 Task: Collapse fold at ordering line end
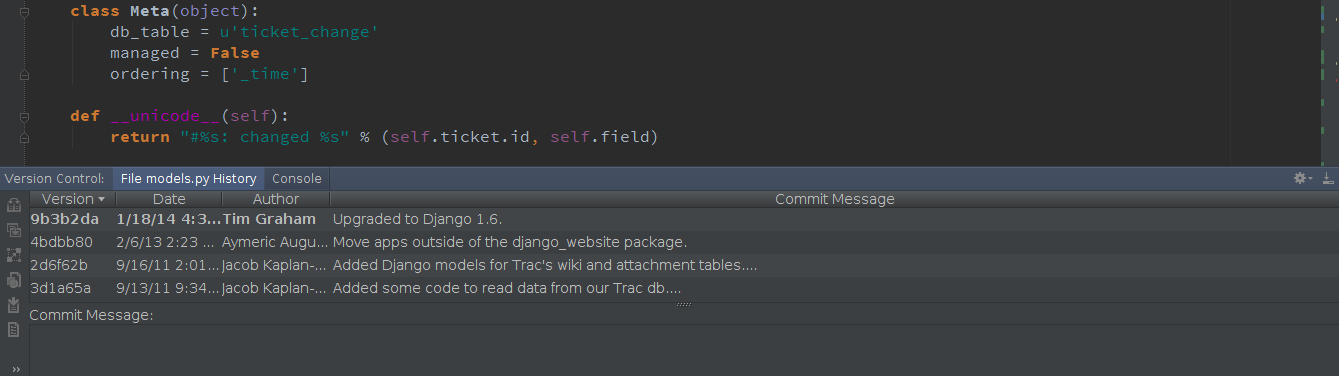(23, 74)
